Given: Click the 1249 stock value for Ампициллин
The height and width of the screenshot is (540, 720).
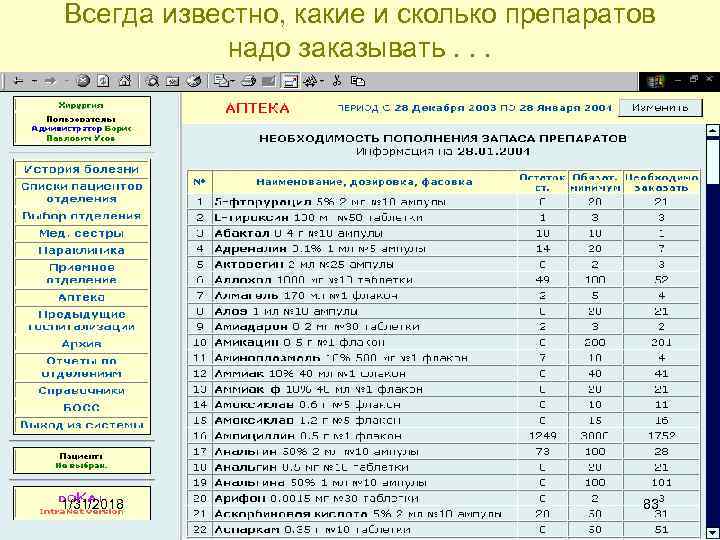Looking at the screenshot, I should click(542, 436).
